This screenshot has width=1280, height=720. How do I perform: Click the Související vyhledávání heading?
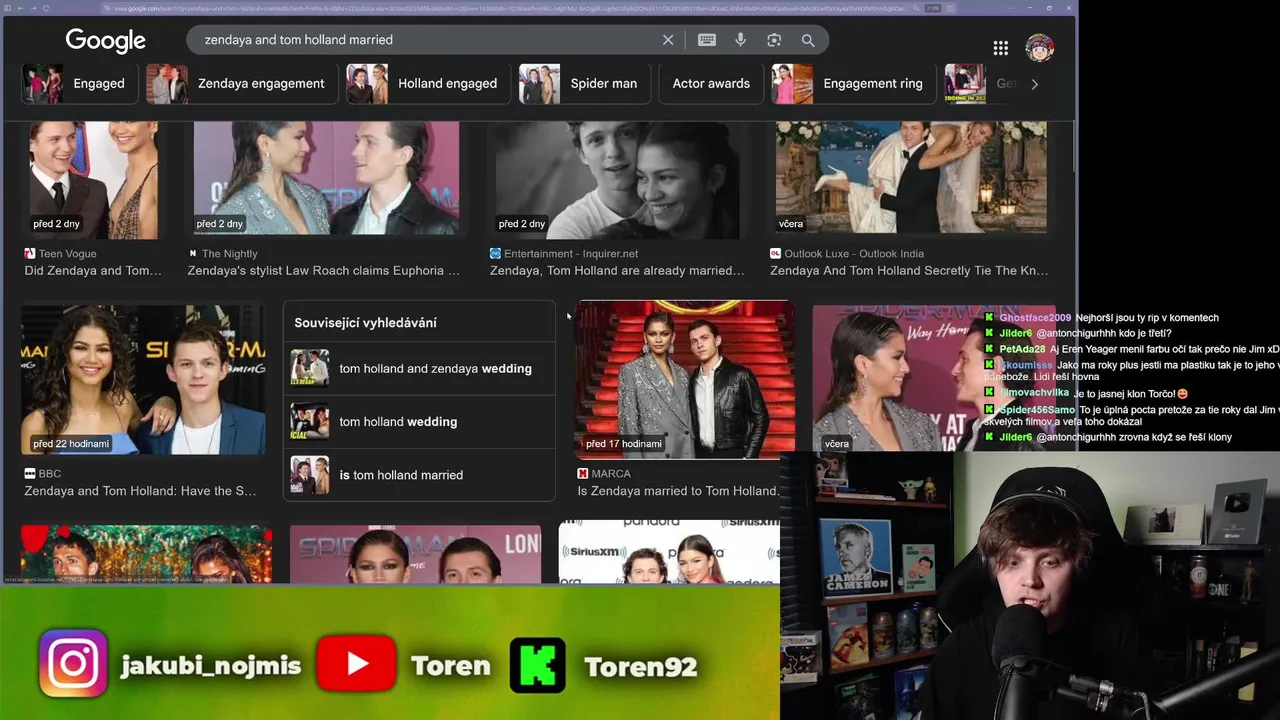point(365,323)
